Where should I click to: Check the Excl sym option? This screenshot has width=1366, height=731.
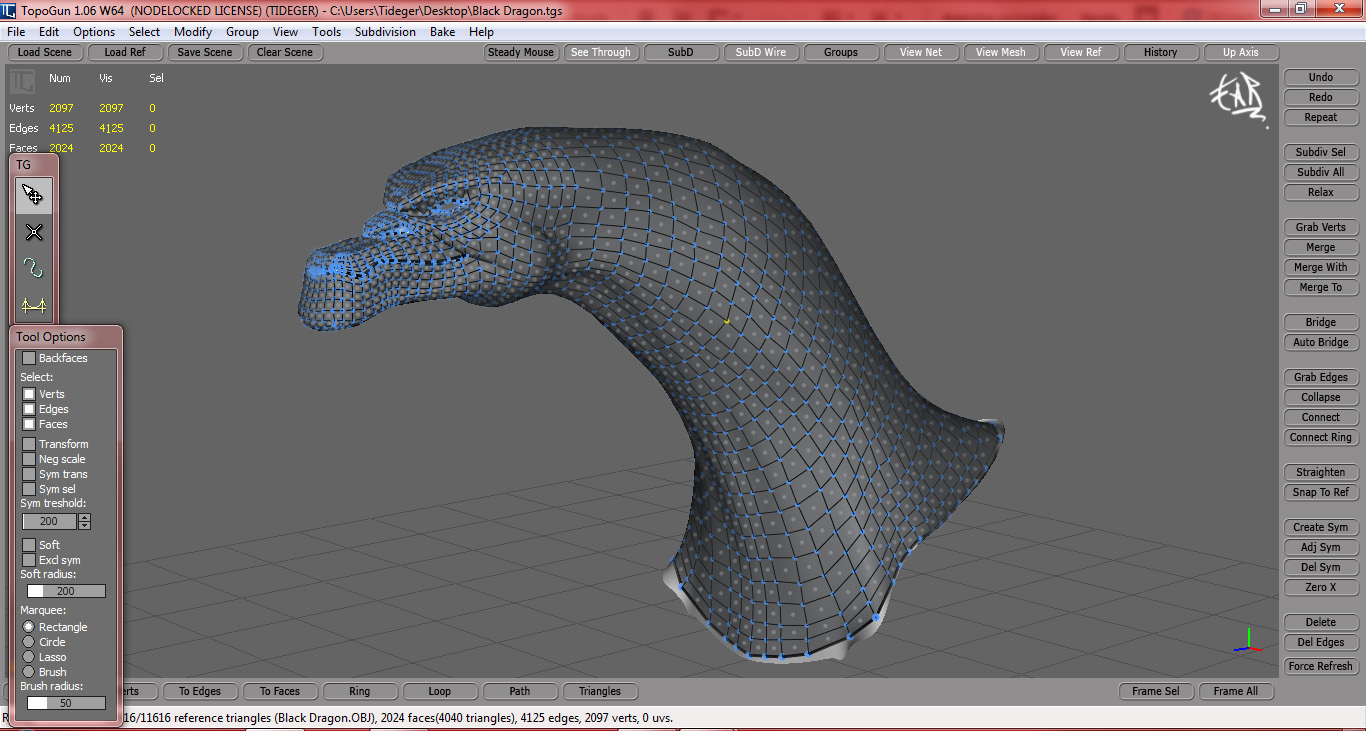(x=29, y=560)
